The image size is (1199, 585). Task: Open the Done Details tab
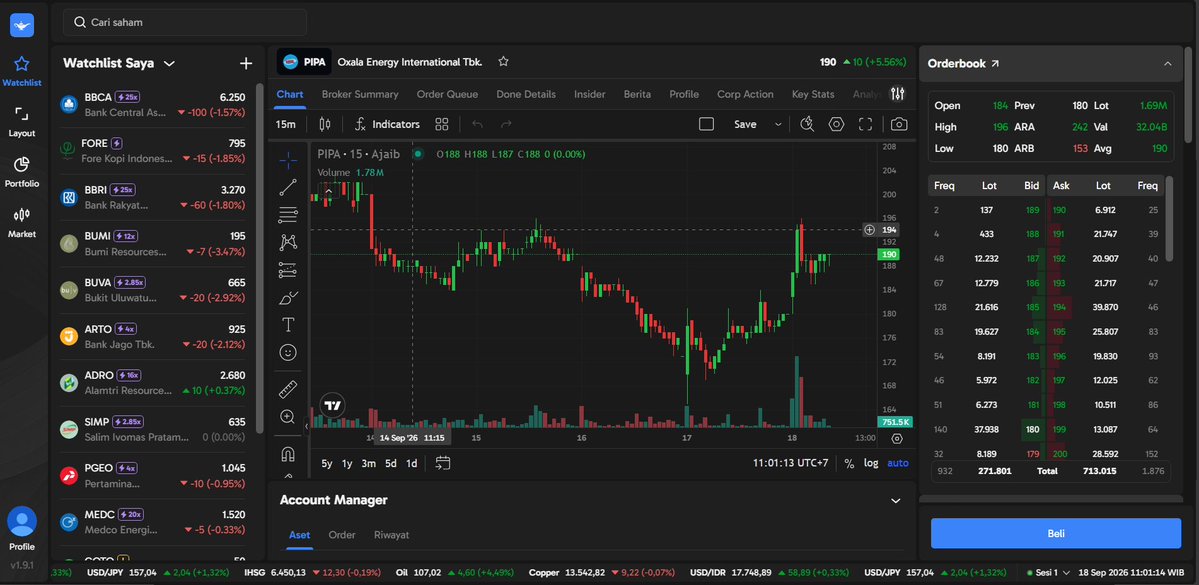(526, 94)
